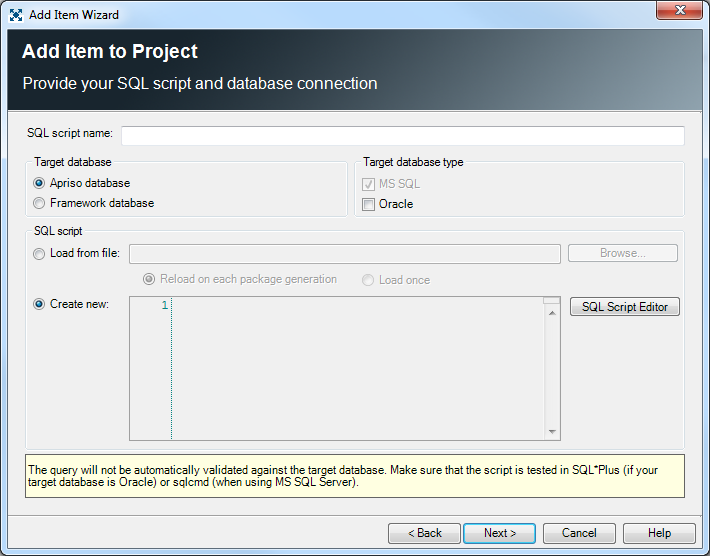Select the Create new script option
710x556 pixels.
coord(40,304)
